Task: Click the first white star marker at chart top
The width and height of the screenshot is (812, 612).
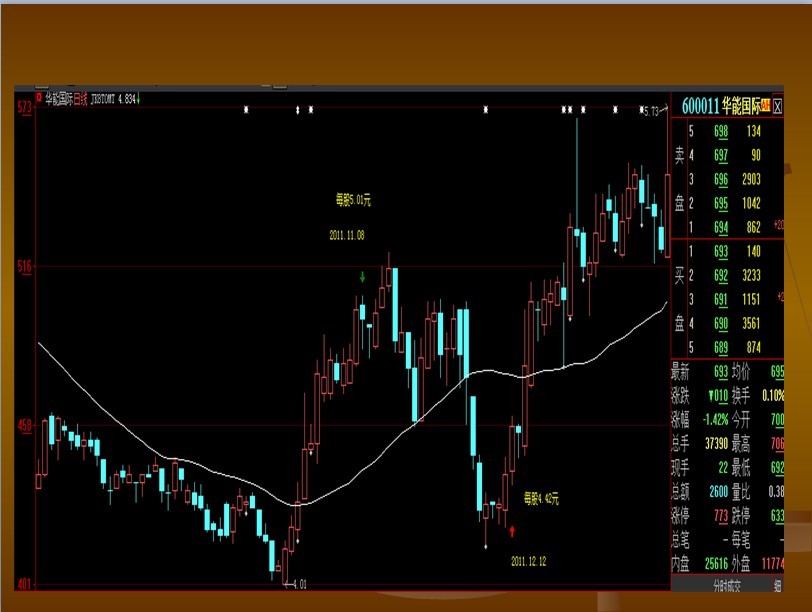Action: [x=246, y=109]
